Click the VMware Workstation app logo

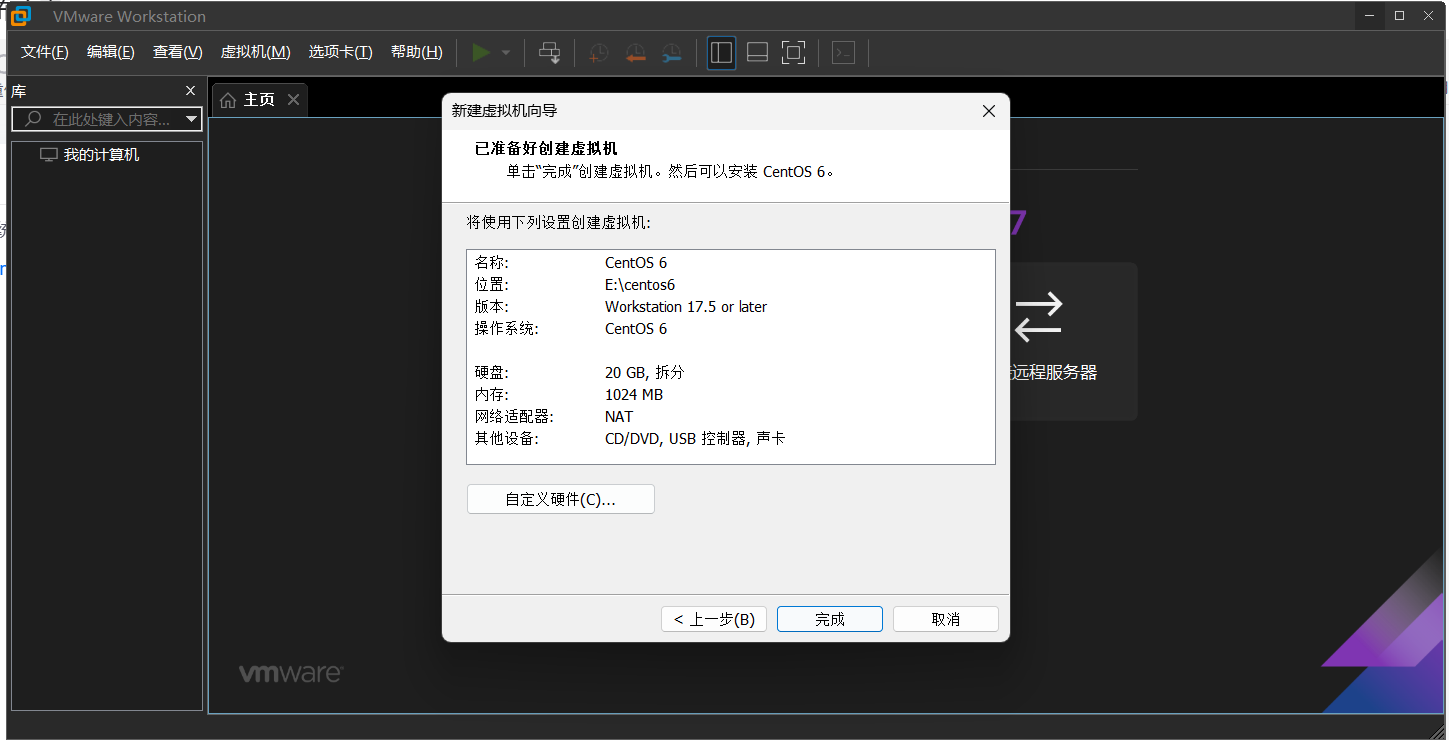coord(20,15)
